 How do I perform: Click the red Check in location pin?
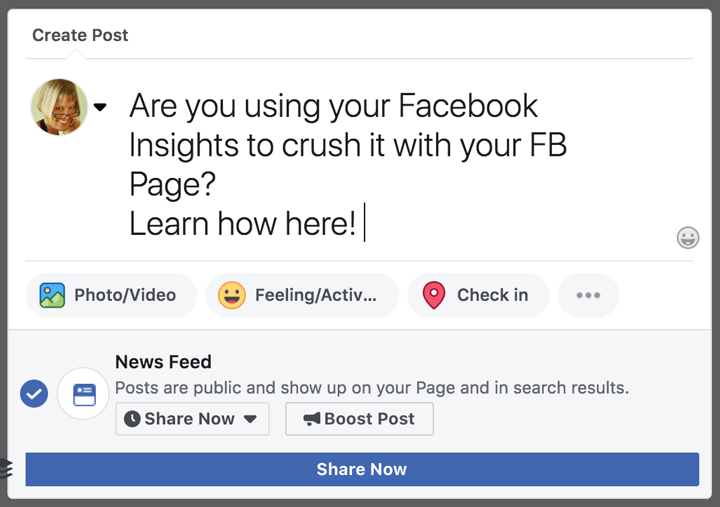(433, 295)
